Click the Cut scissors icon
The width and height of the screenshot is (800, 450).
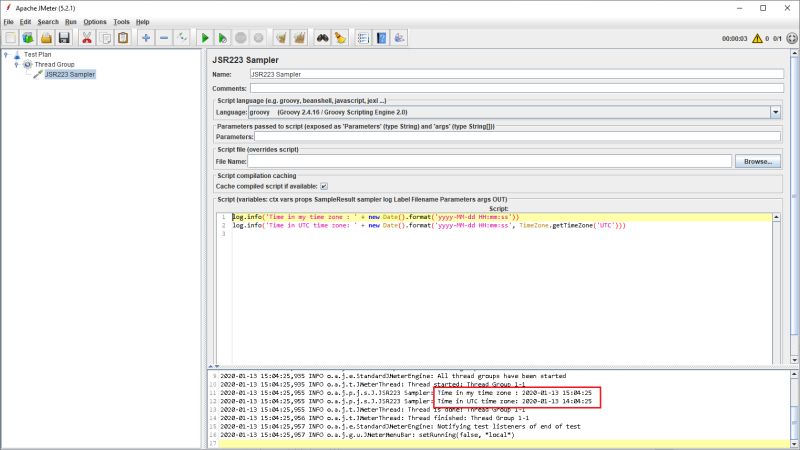coord(87,38)
